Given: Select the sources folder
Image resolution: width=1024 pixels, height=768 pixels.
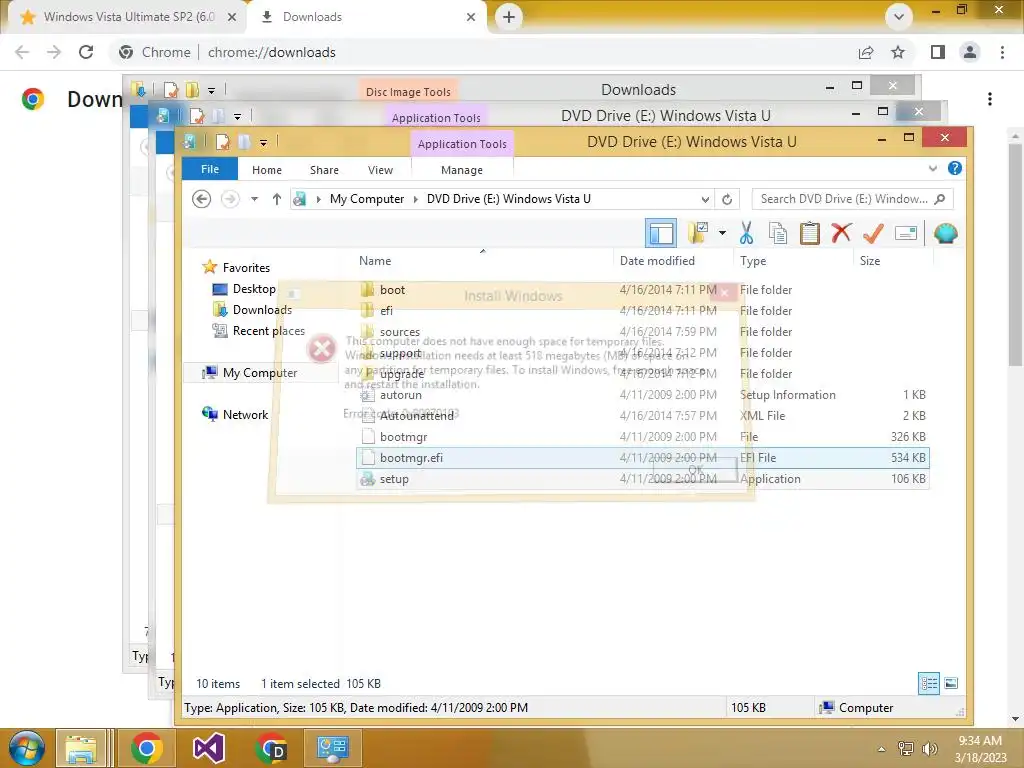Looking at the screenshot, I should (x=400, y=332).
